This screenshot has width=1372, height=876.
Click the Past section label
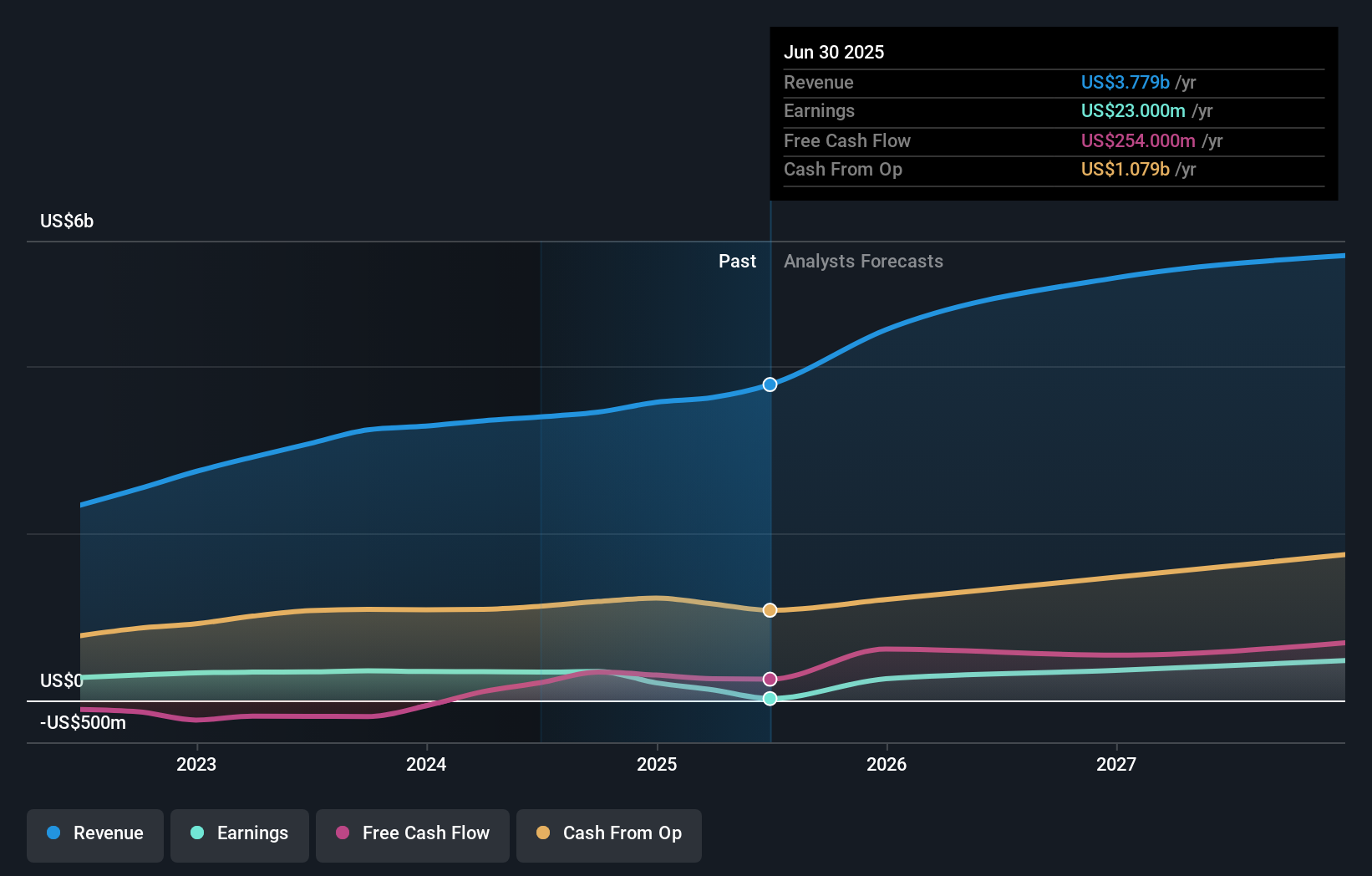click(737, 262)
